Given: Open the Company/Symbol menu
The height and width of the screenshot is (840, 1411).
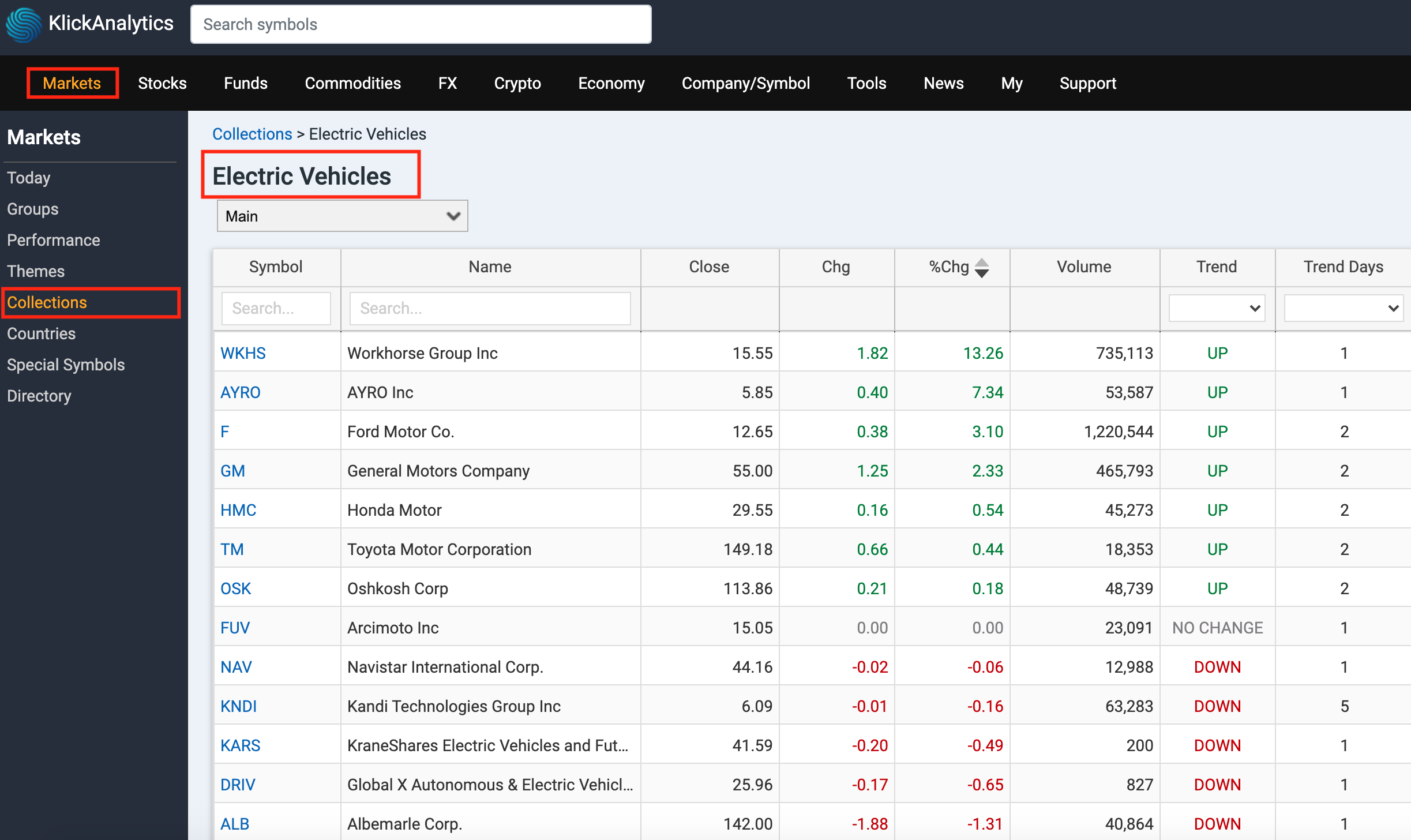Looking at the screenshot, I should pyautogui.click(x=746, y=83).
